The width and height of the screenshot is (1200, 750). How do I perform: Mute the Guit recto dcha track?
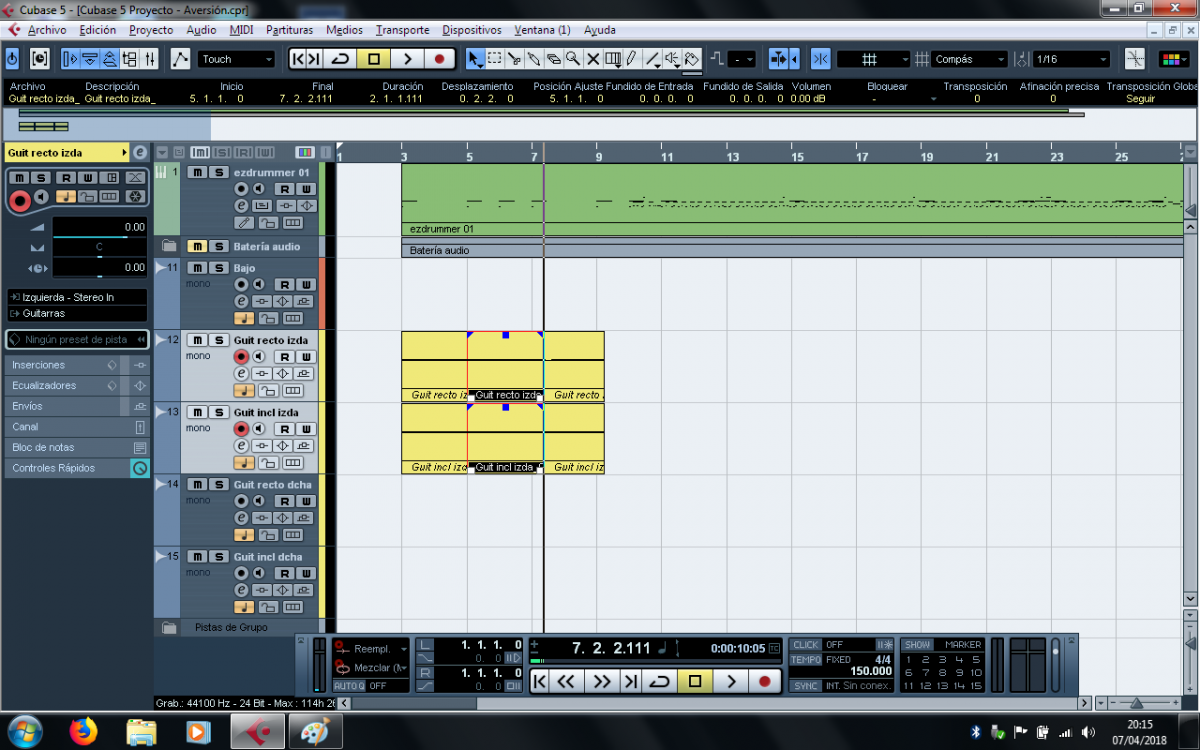(x=198, y=484)
